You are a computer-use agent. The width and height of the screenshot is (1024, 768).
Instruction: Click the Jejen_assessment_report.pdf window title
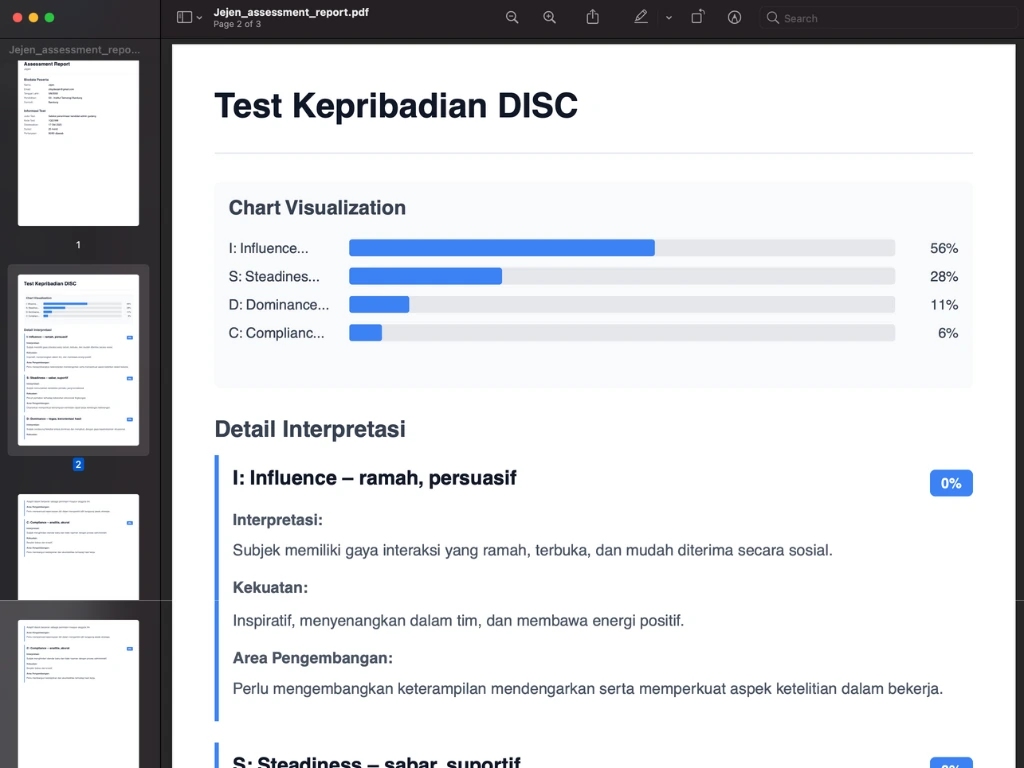[291, 12]
